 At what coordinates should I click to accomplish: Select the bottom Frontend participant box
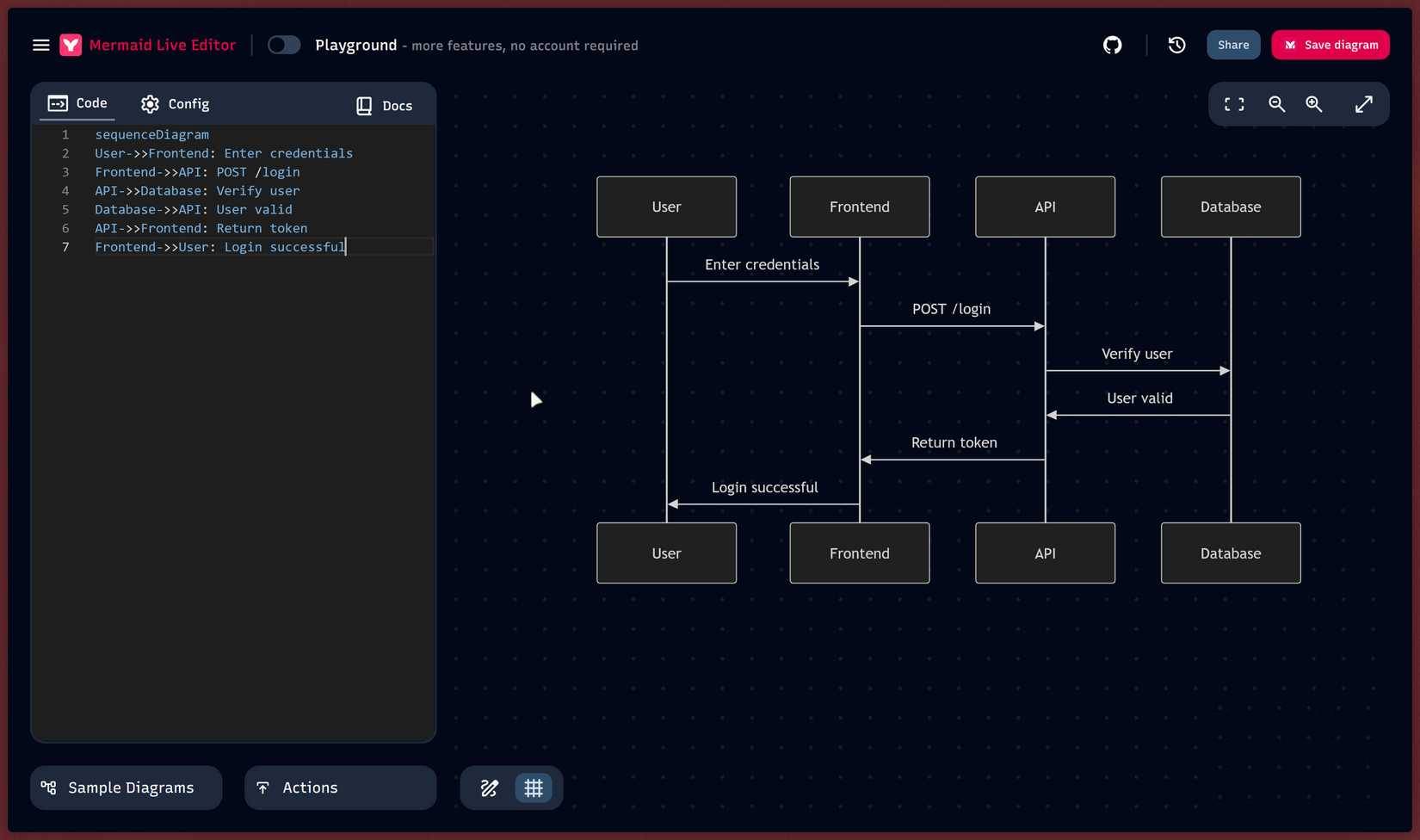[860, 553]
